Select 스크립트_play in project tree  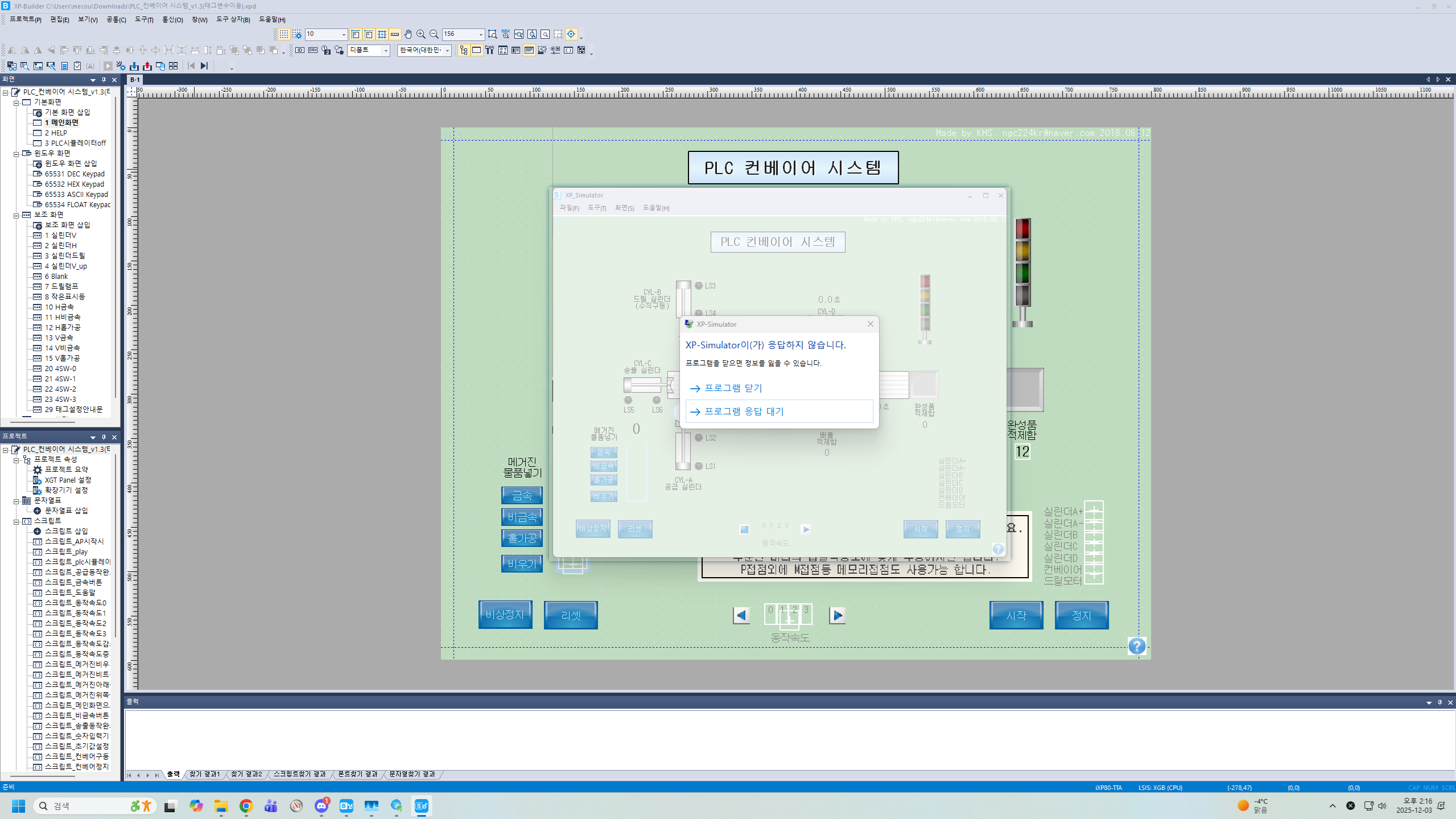coord(66,552)
